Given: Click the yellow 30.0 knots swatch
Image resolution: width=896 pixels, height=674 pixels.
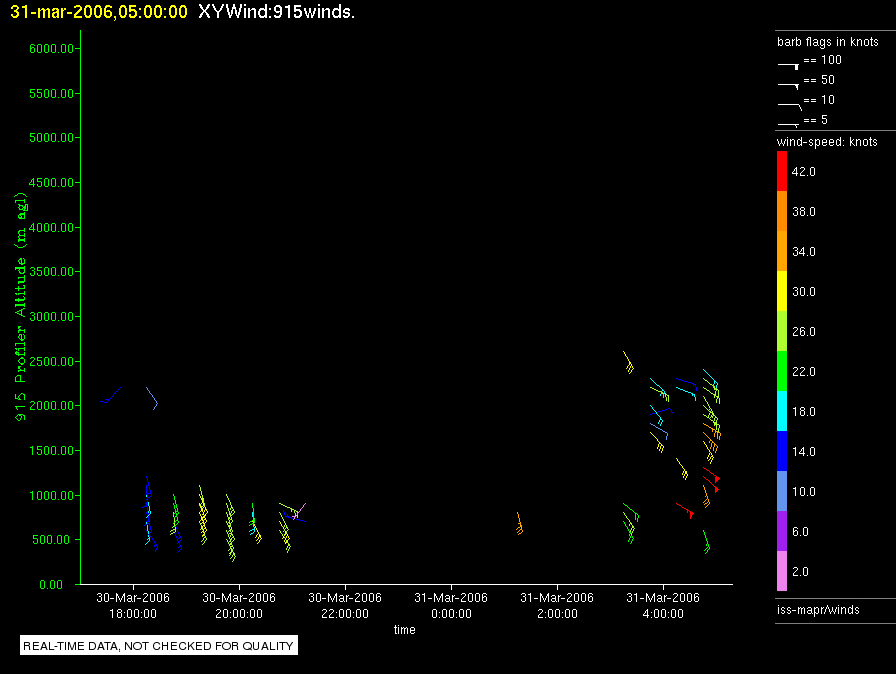Looking at the screenshot, I should [782, 291].
